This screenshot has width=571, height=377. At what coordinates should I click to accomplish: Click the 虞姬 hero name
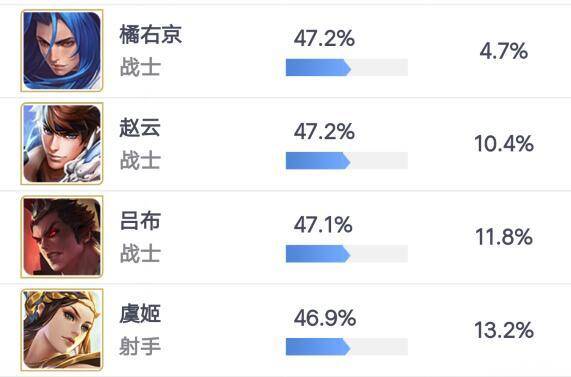pos(140,314)
